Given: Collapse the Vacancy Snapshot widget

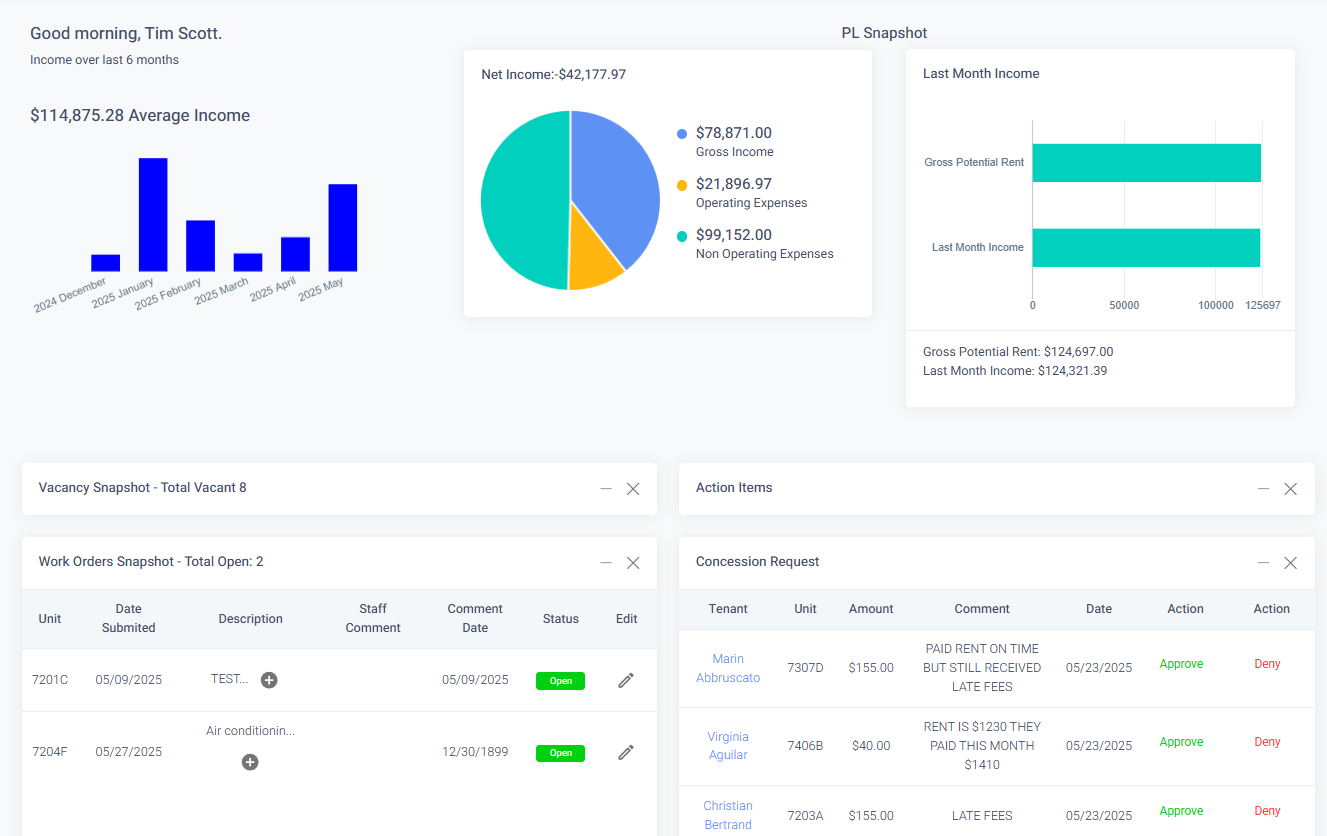Looking at the screenshot, I should [606, 489].
